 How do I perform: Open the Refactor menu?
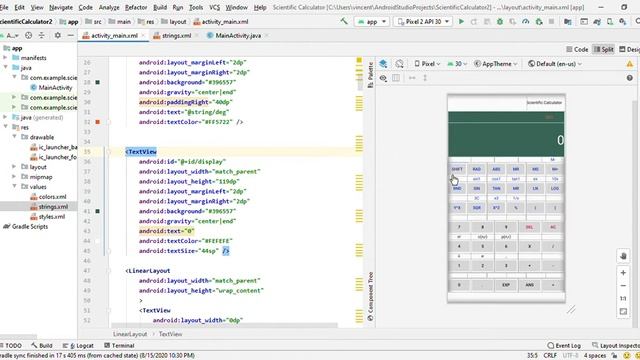[136, 7]
